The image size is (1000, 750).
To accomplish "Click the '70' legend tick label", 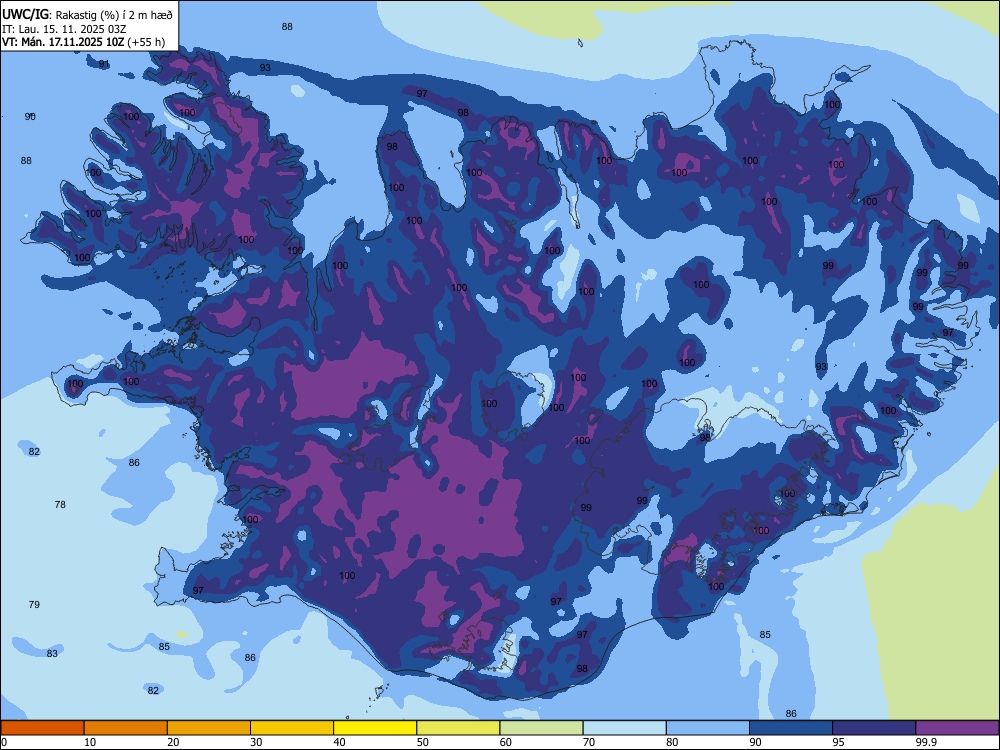I will click(x=589, y=742).
